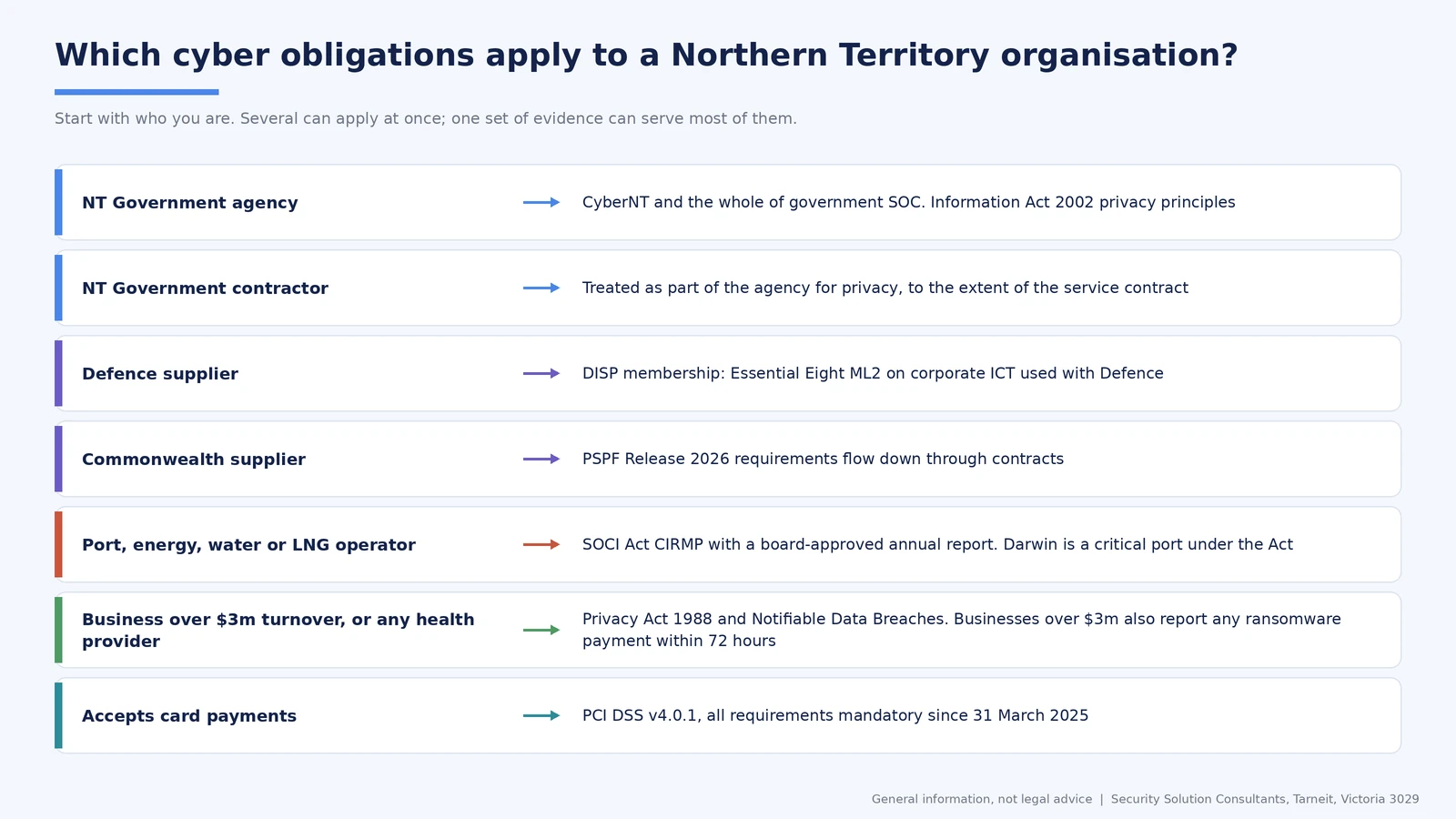
Task: Select the 'Commonwealth supplier' label
Action: (x=194, y=460)
